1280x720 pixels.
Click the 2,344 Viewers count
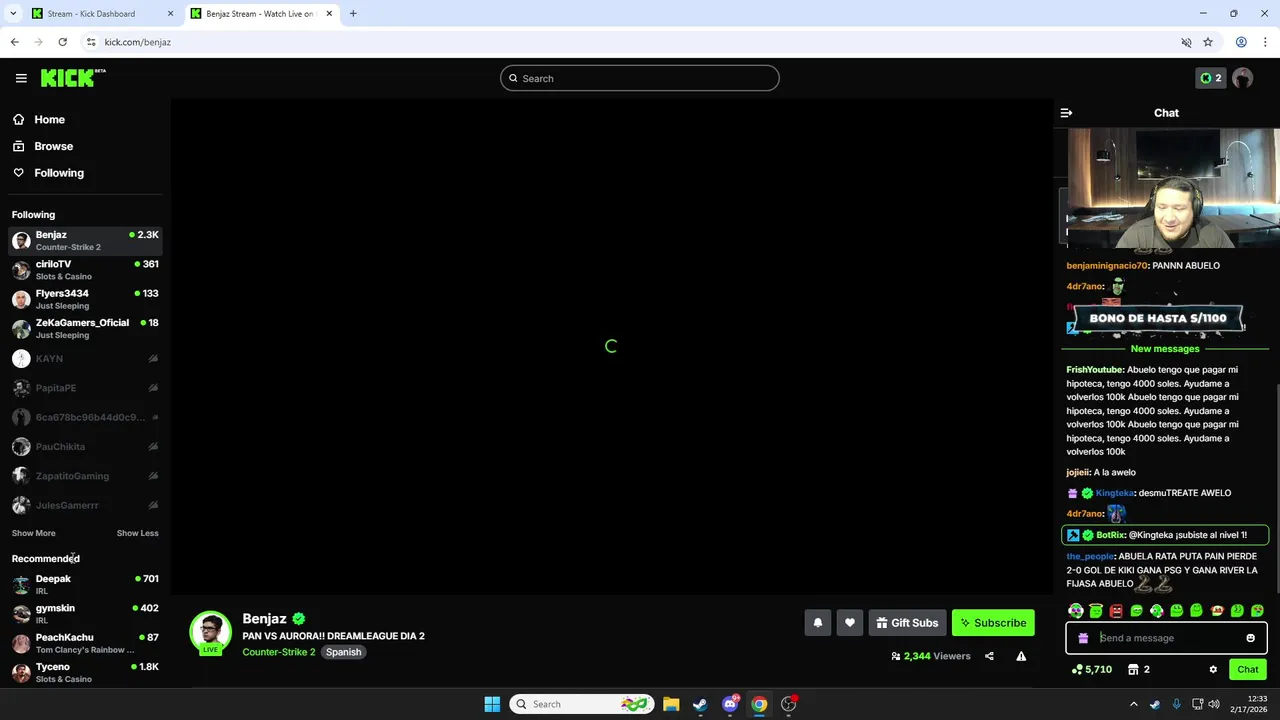point(931,656)
